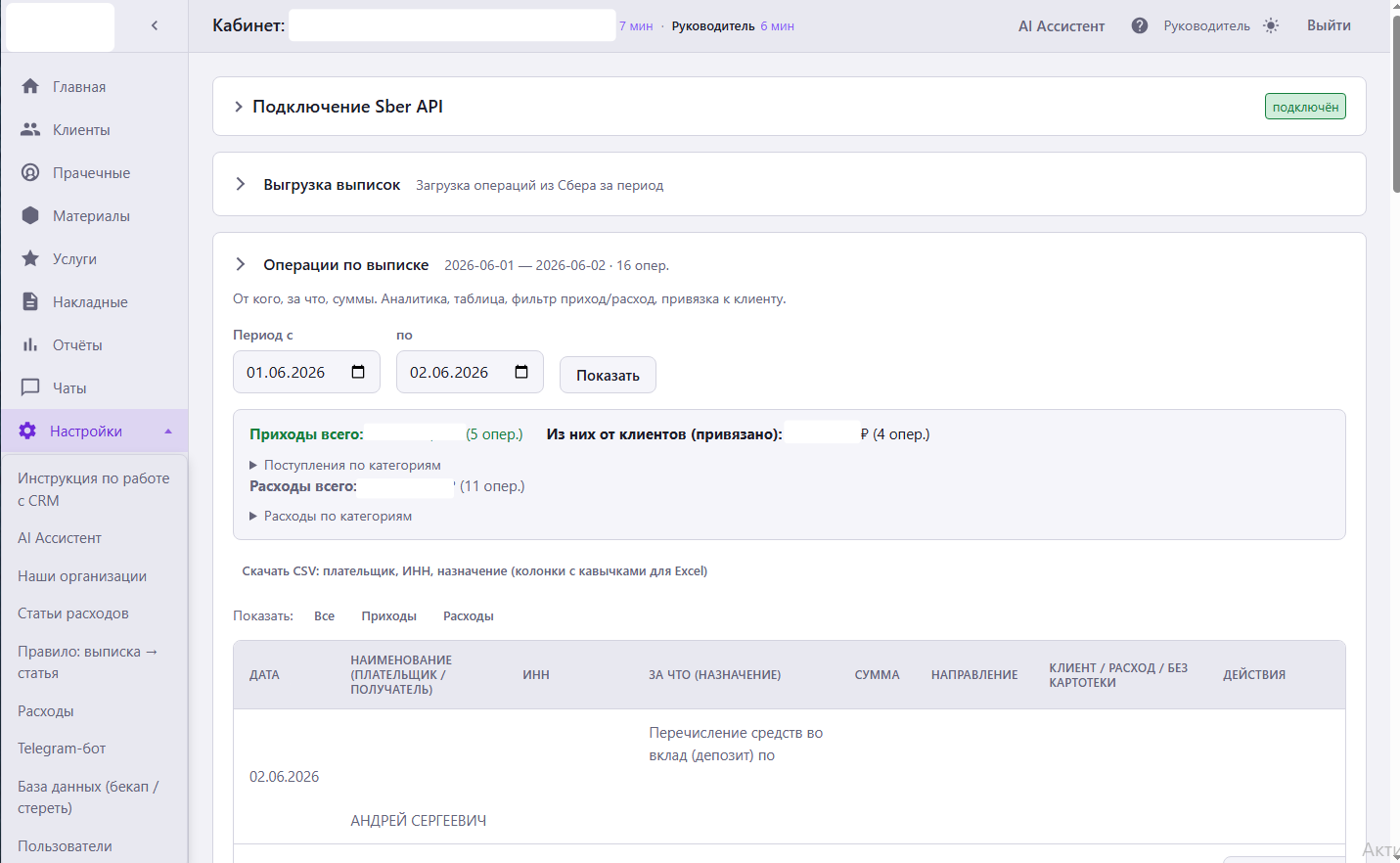The height and width of the screenshot is (863, 1400).
Task: Click the Отчёты bar chart icon
Action: pyautogui.click(x=30, y=344)
